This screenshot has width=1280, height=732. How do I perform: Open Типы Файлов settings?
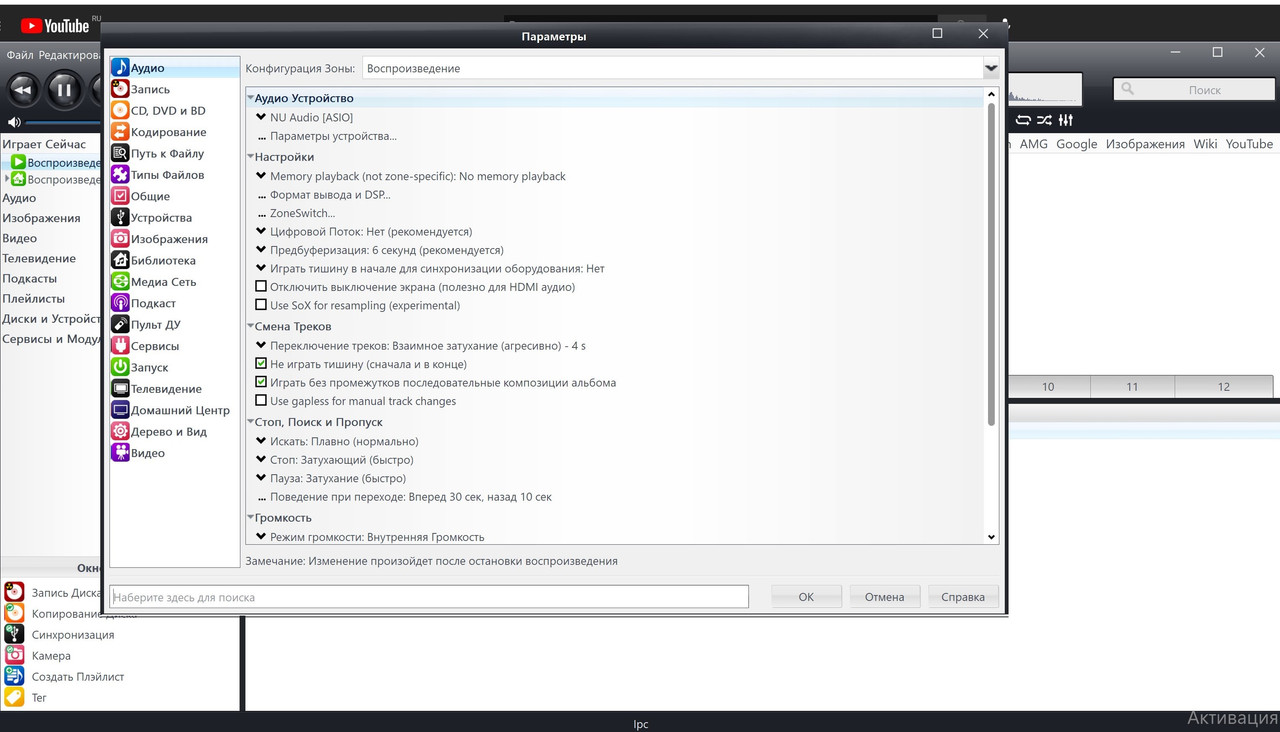point(167,175)
